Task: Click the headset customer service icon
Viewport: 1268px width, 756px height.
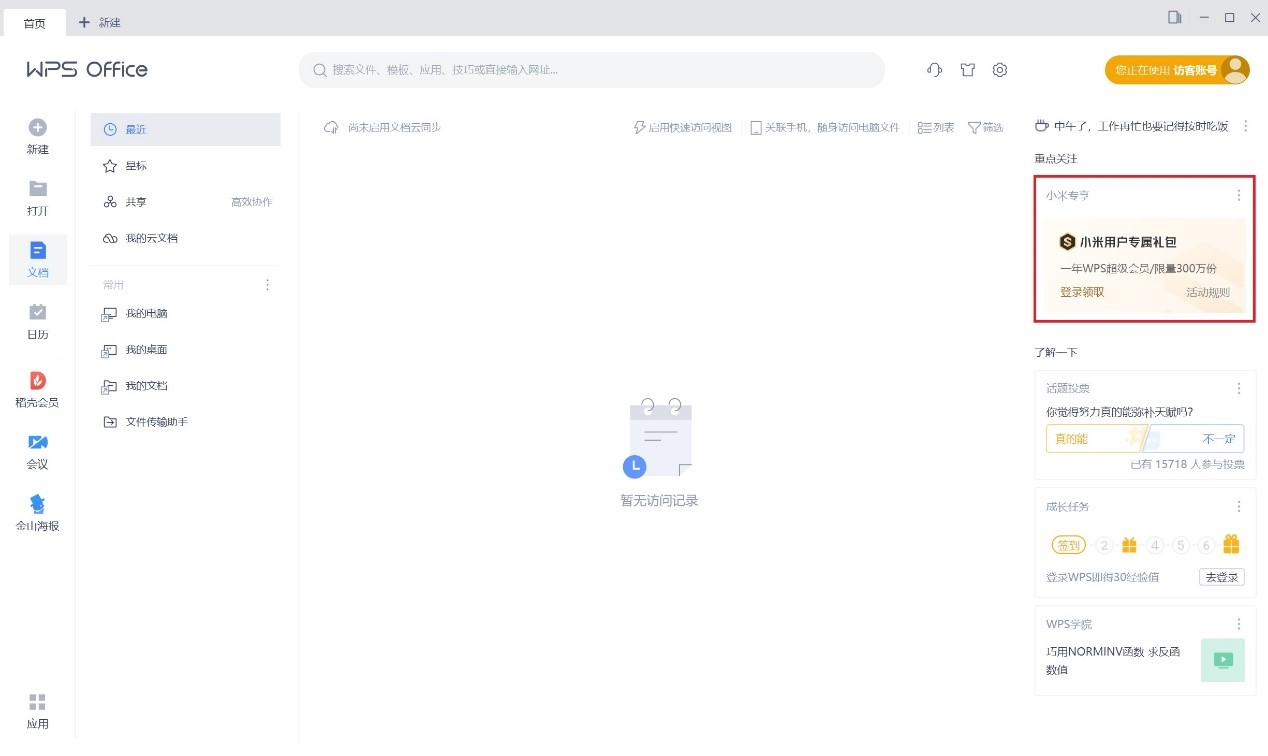Action: pos(935,70)
